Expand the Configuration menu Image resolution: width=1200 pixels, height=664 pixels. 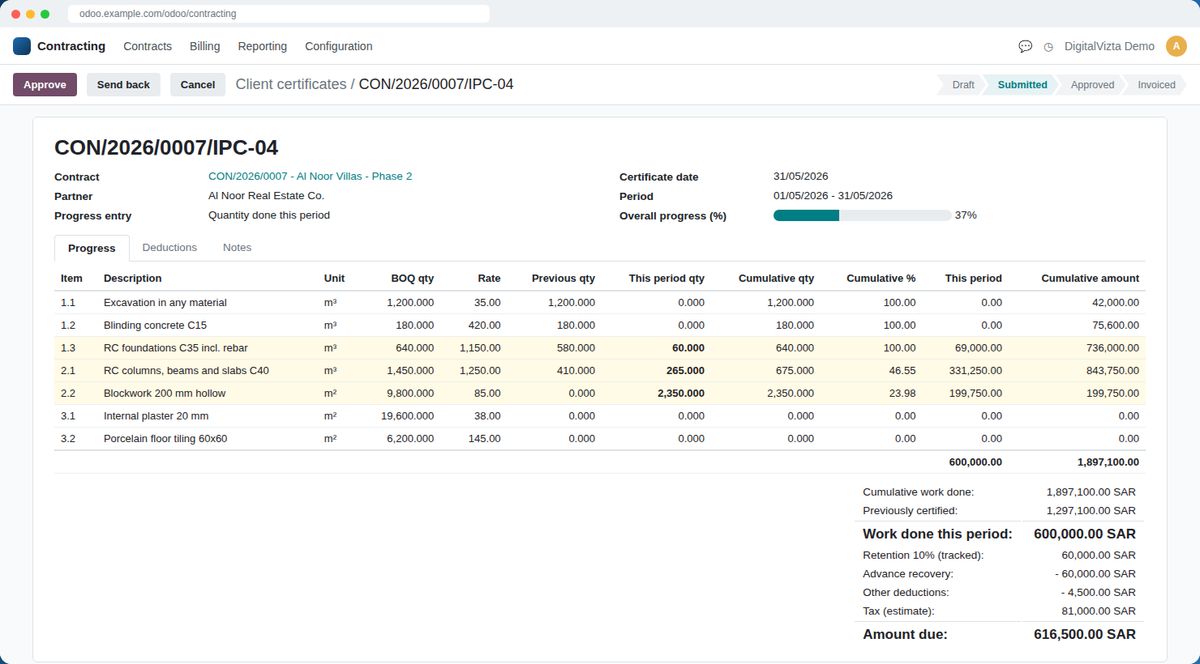click(x=339, y=46)
